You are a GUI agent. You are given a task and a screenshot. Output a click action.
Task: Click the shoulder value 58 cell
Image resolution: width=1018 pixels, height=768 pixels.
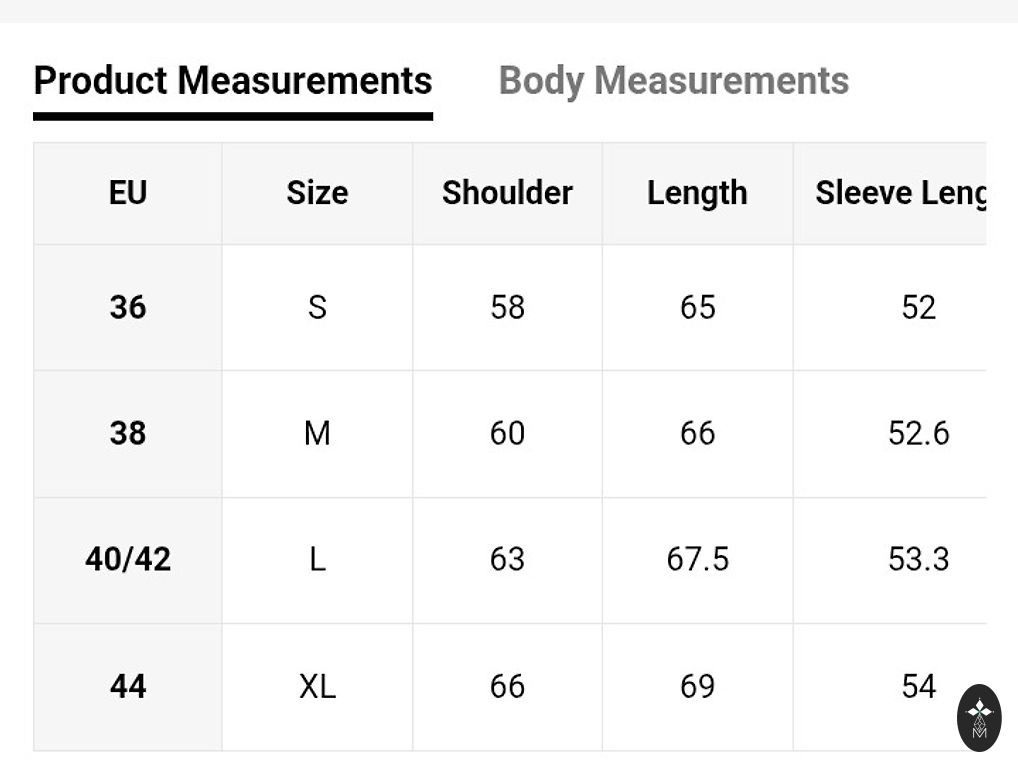(507, 307)
